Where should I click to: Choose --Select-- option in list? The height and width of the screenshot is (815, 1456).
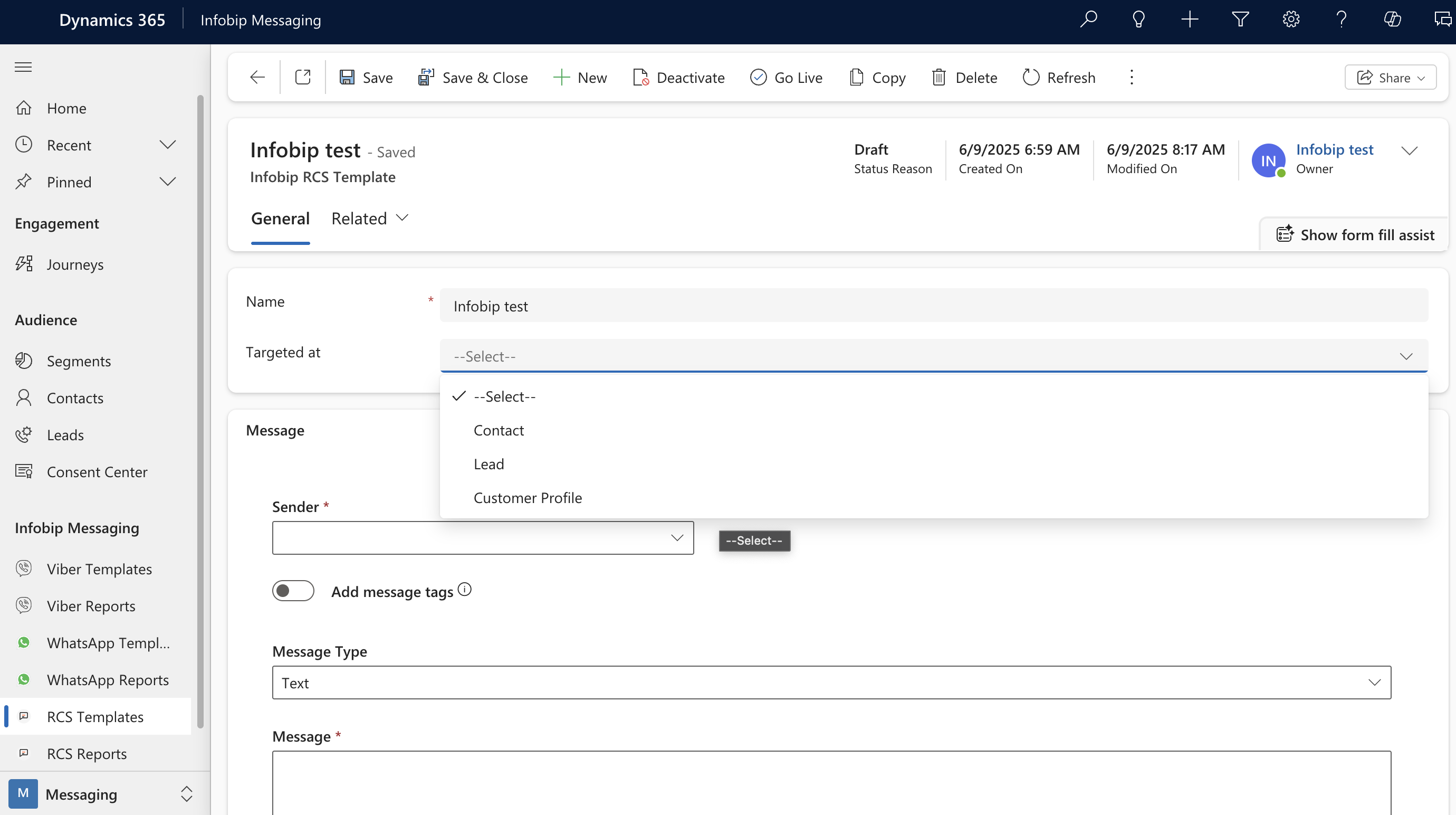934,396
